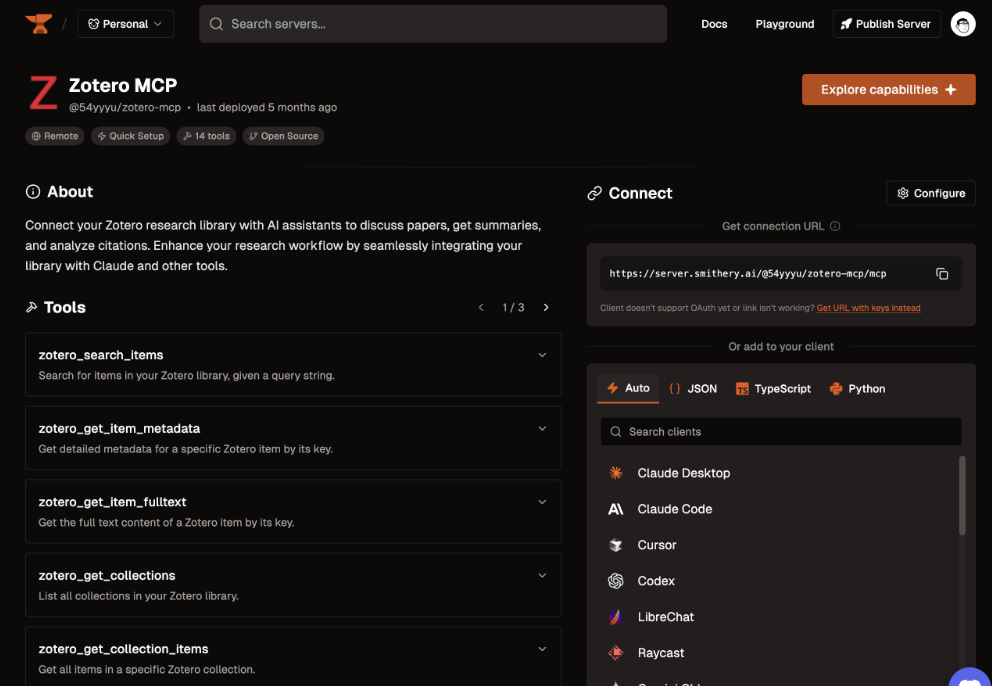Switch to the Python tab

point(857,388)
